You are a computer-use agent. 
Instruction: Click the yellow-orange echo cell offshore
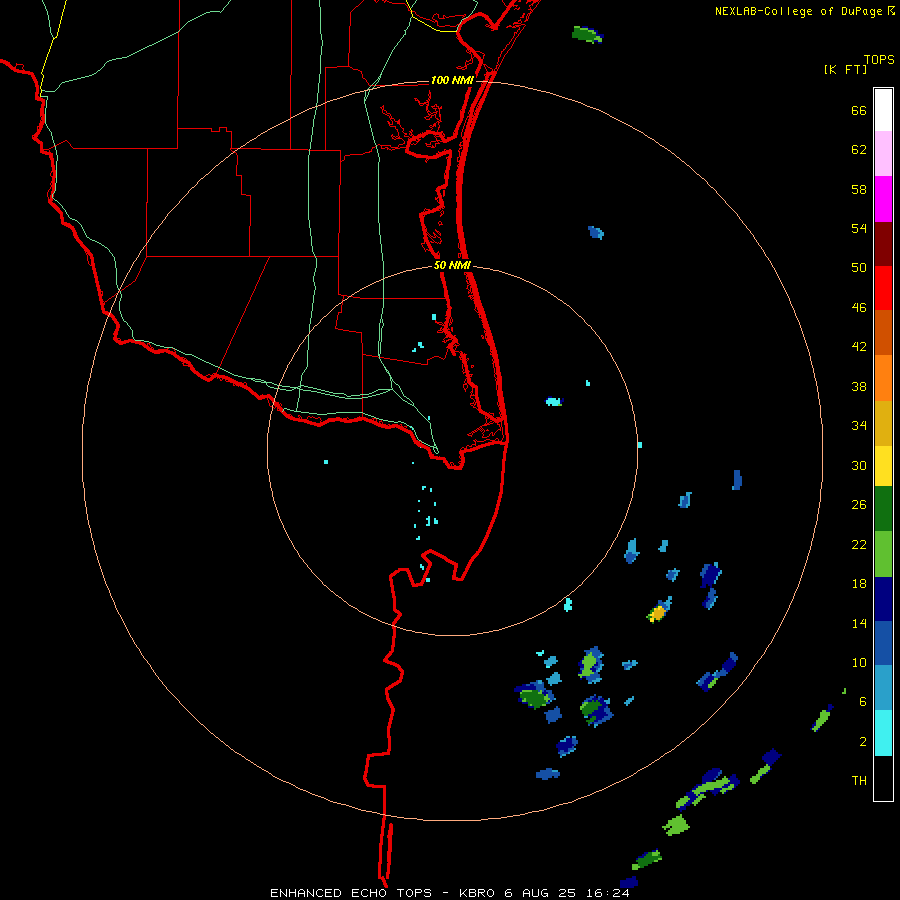[x=657, y=613]
